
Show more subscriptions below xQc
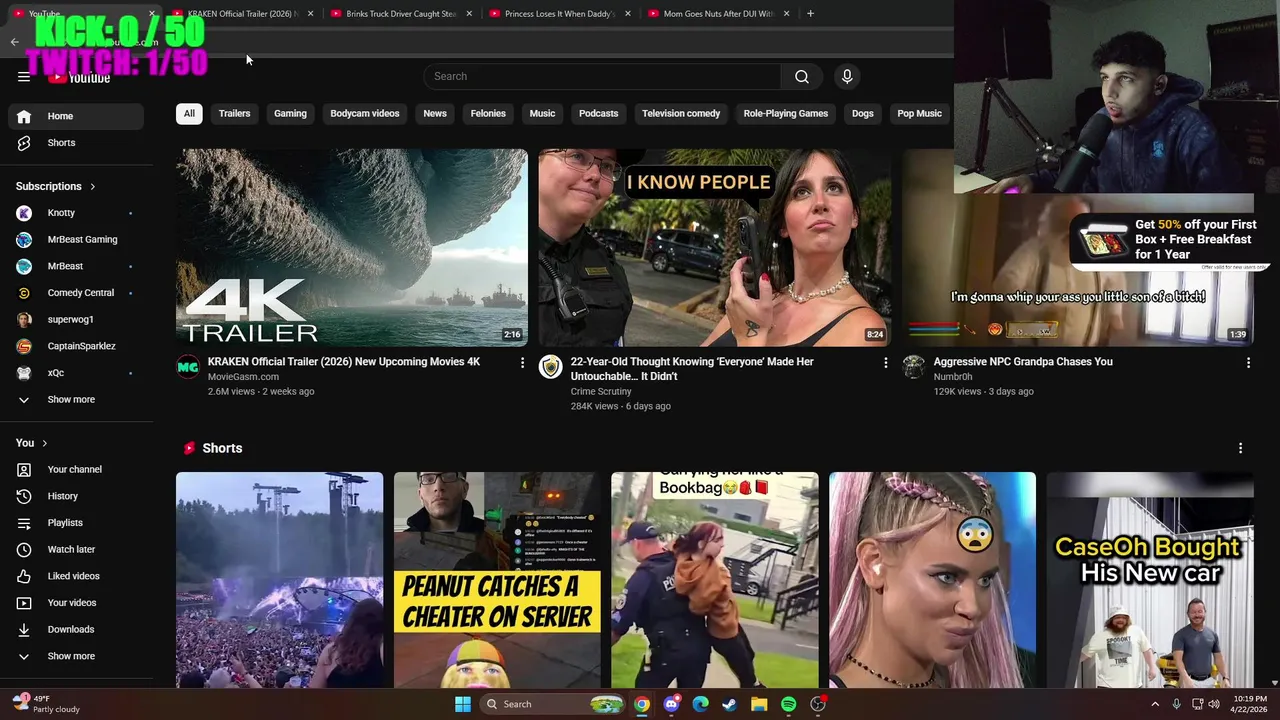pyautogui.click(x=76, y=400)
